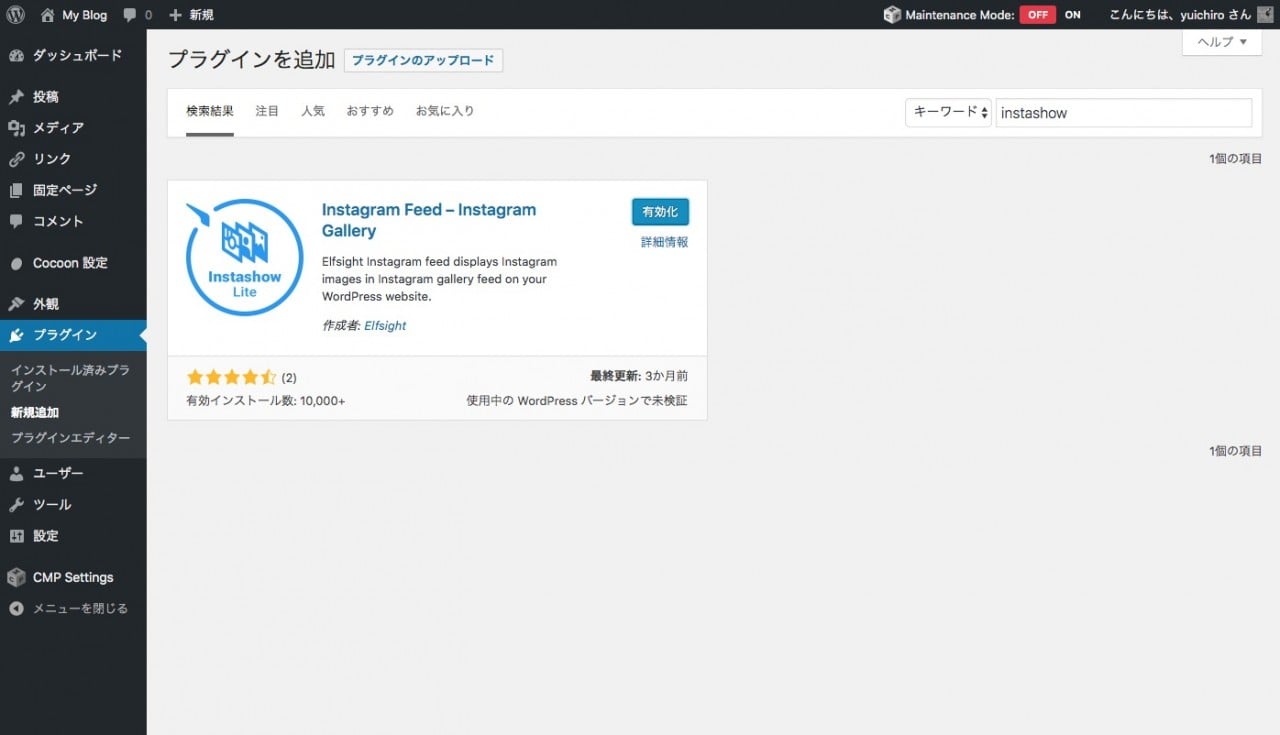This screenshot has height=735, width=1280.
Task: Click the Maintenance Mode box icon
Action: 892,15
